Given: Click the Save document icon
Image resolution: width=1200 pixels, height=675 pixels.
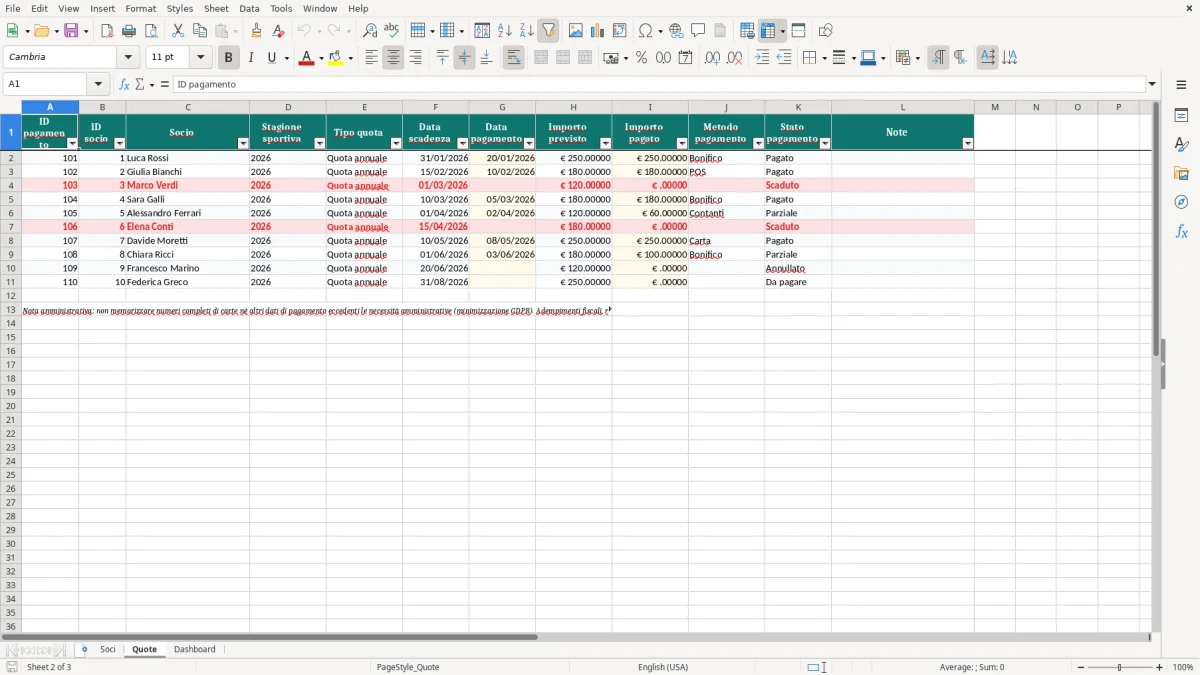Looking at the screenshot, I should click(x=71, y=31).
